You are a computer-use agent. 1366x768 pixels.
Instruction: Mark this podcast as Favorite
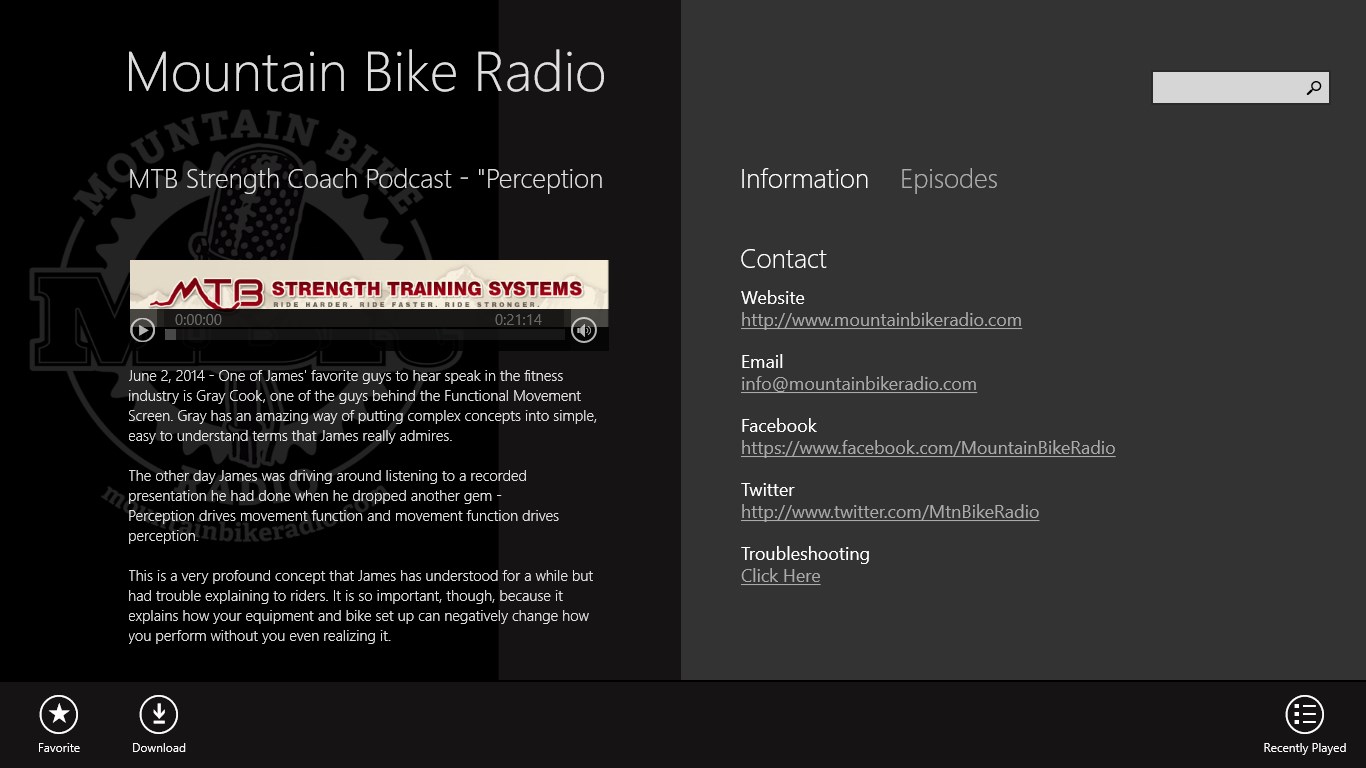click(59, 715)
